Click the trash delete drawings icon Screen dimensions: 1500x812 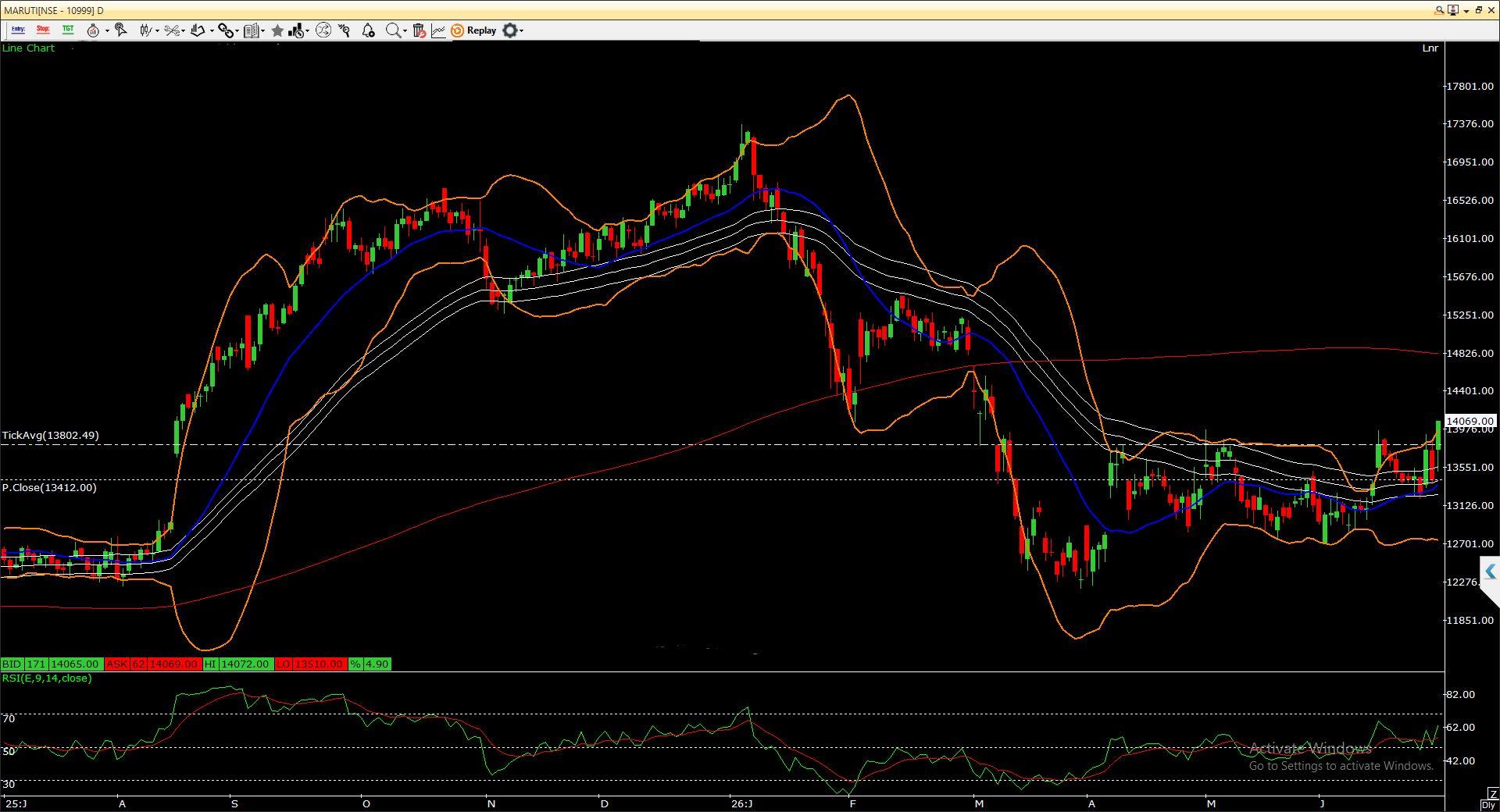tap(419, 30)
